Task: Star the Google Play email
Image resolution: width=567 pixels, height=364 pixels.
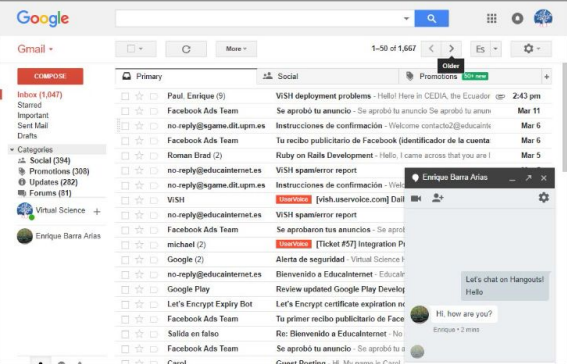Action: (139, 289)
